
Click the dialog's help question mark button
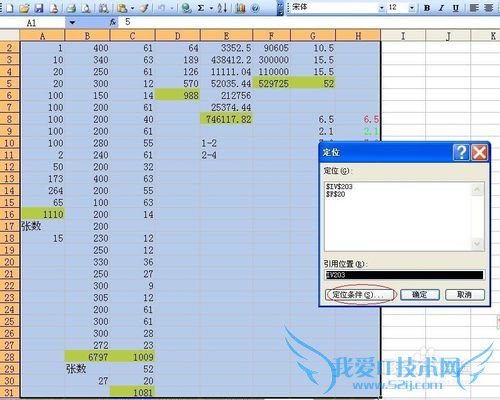(x=461, y=153)
